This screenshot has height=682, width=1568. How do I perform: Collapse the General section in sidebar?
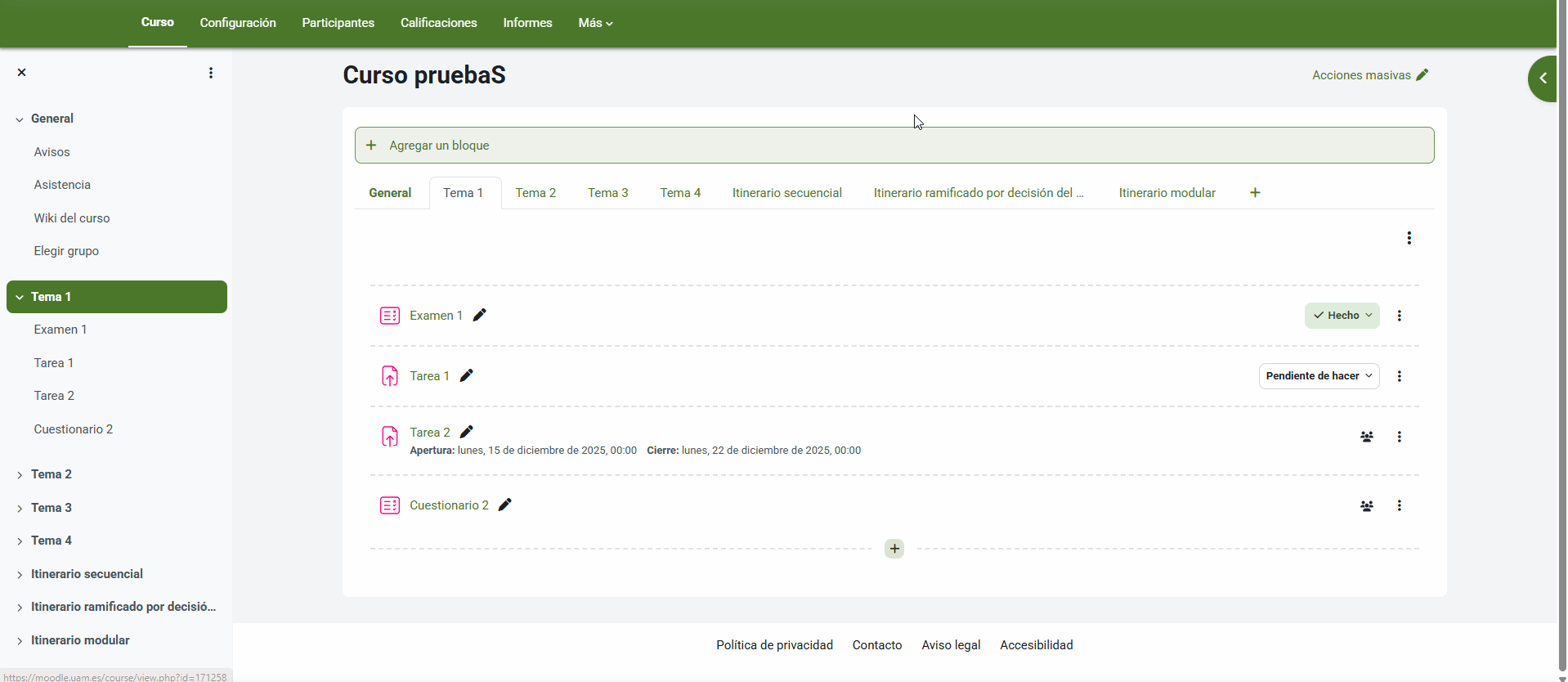[20, 119]
